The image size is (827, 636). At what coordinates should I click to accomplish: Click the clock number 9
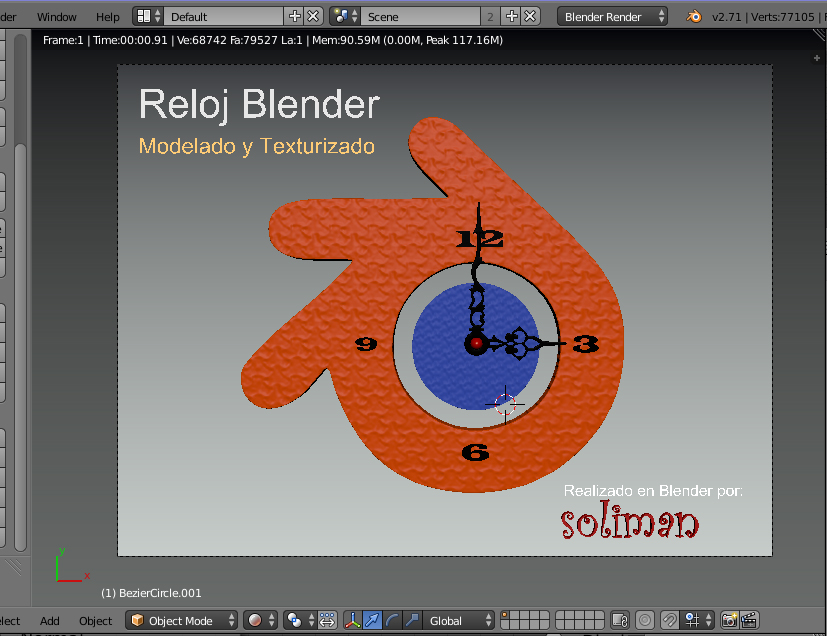[366, 344]
